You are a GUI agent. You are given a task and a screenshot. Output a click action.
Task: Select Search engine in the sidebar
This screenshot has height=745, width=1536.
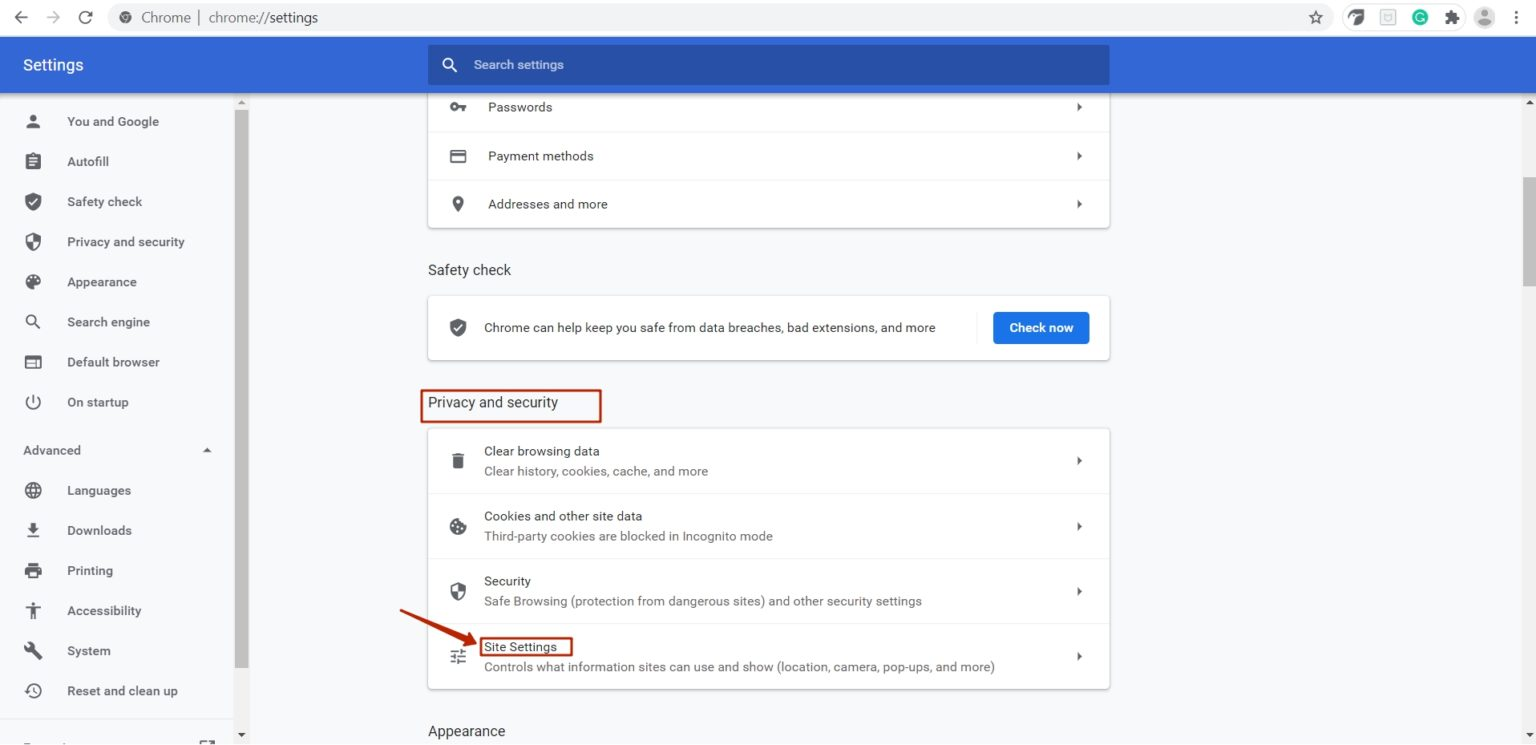point(108,322)
